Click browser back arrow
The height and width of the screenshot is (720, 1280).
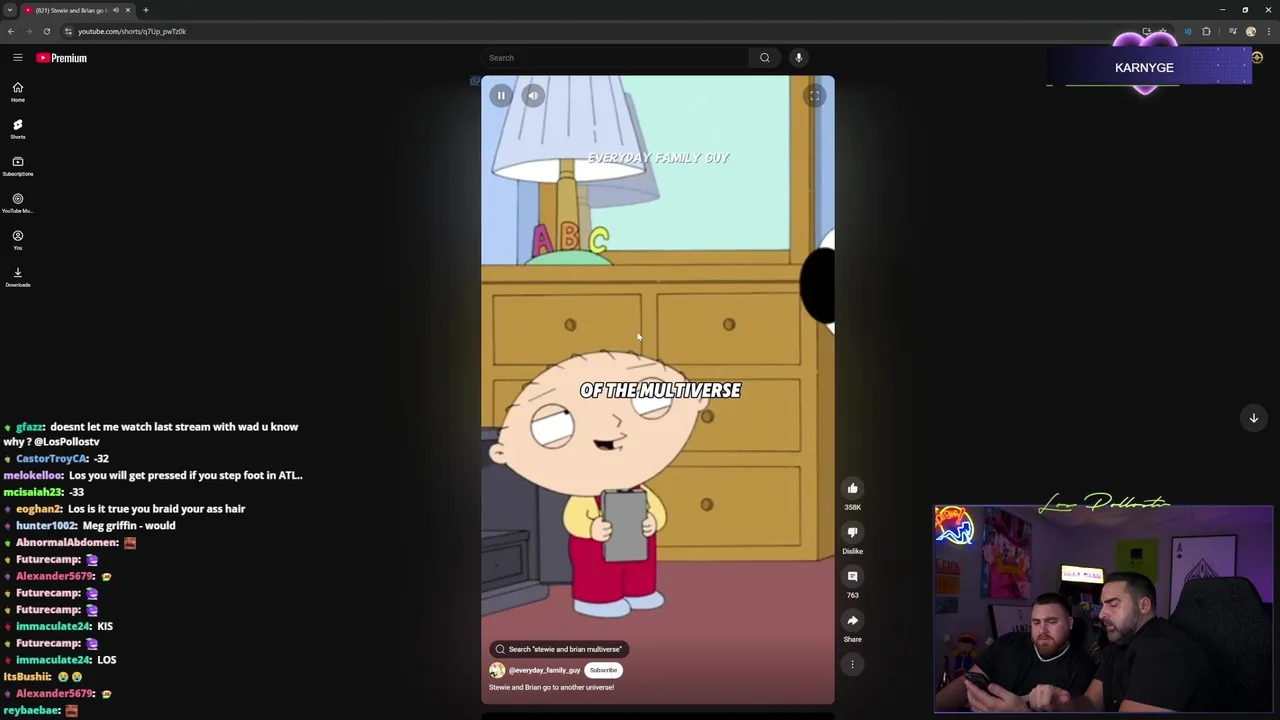coord(11,31)
